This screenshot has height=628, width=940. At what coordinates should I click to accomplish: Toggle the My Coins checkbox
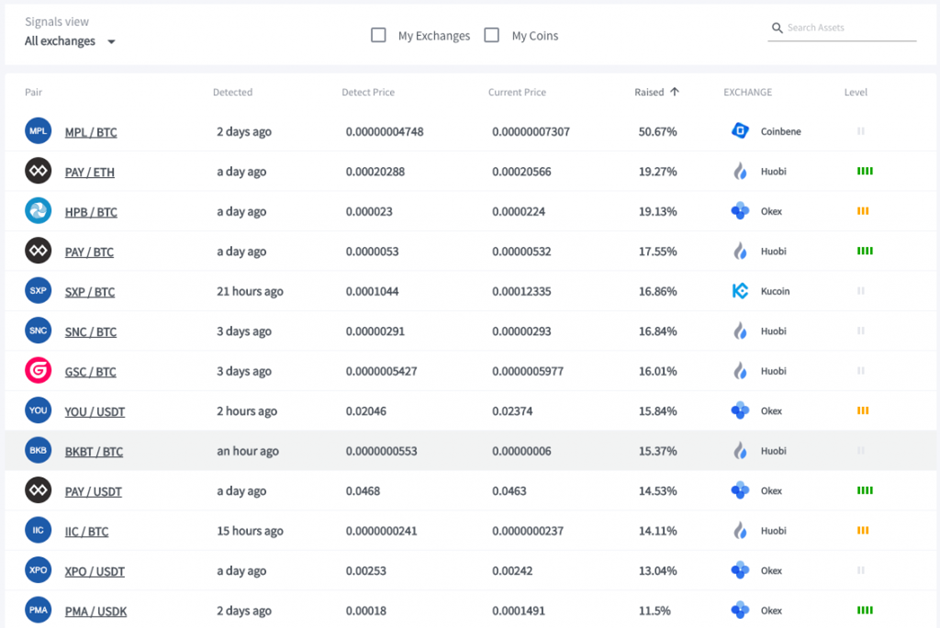click(x=491, y=35)
